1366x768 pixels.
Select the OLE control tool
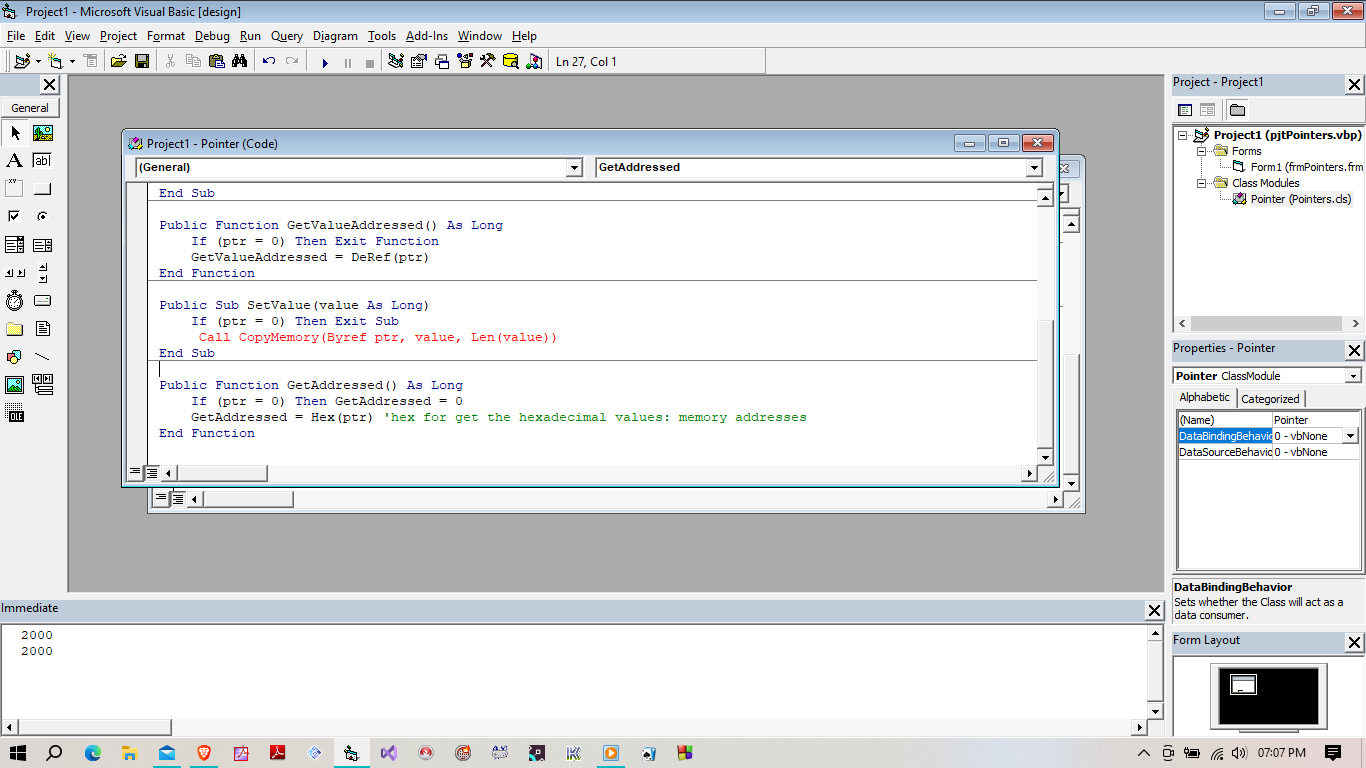[x=15, y=413]
